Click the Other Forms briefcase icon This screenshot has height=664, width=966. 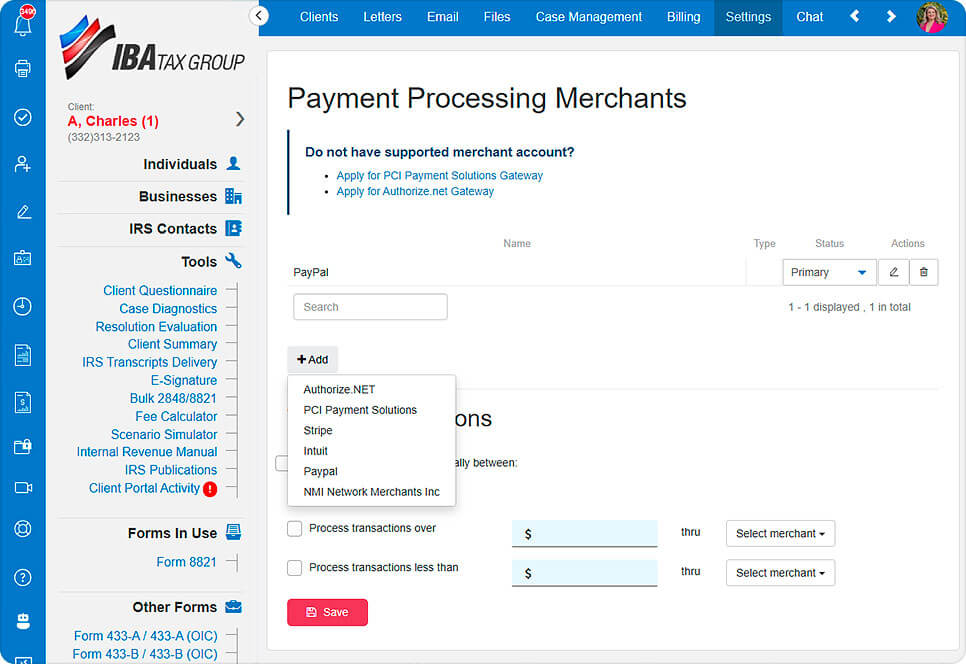coord(233,607)
